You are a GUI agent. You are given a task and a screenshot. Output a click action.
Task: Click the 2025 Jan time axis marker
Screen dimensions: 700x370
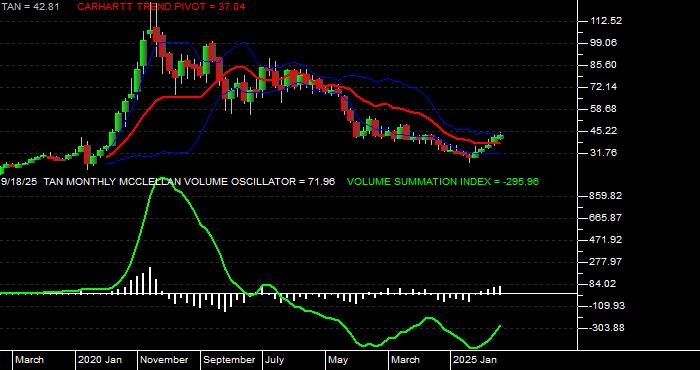(x=475, y=360)
